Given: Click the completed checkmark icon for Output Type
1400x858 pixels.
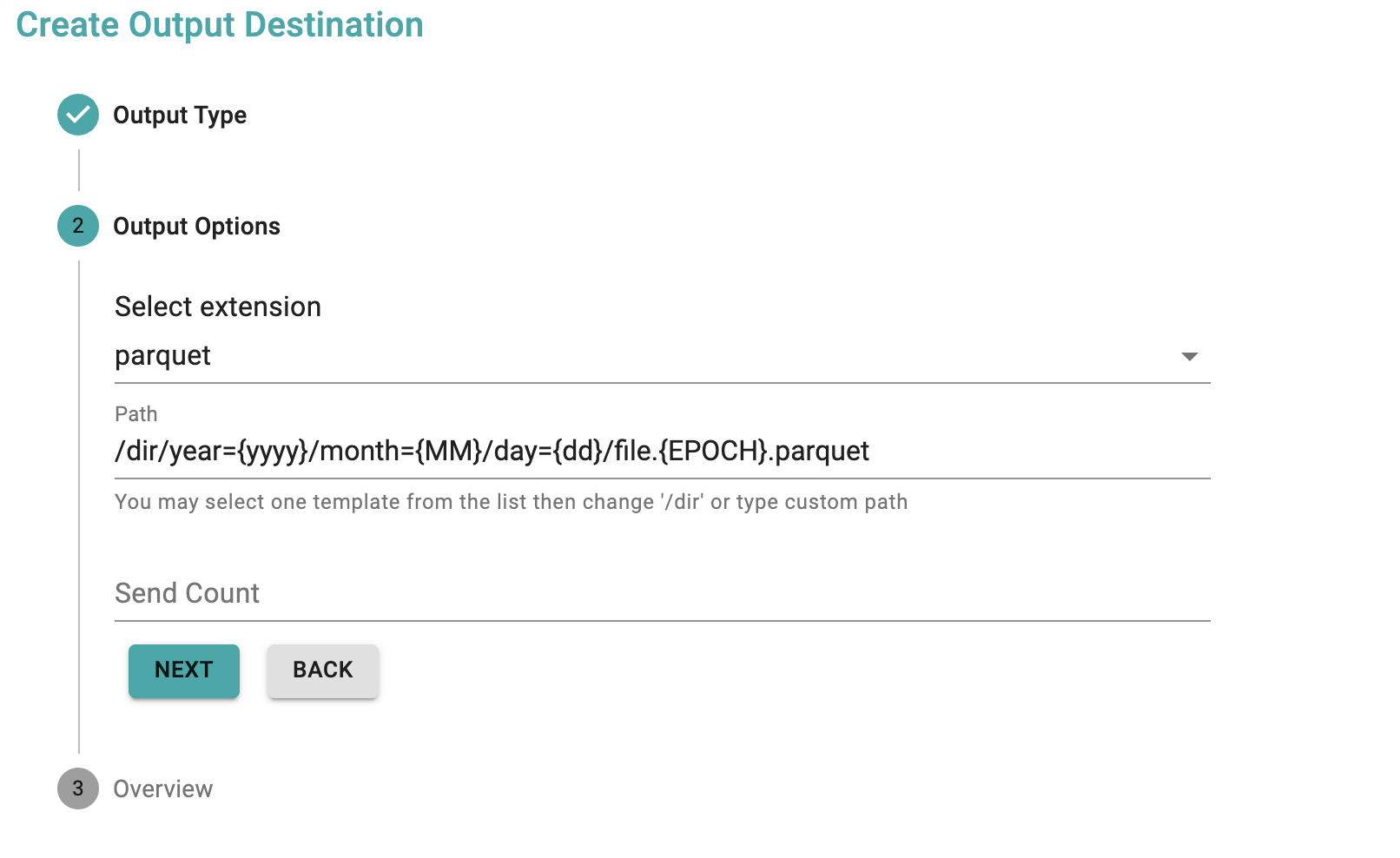Looking at the screenshot, I should tap(78, 115).
